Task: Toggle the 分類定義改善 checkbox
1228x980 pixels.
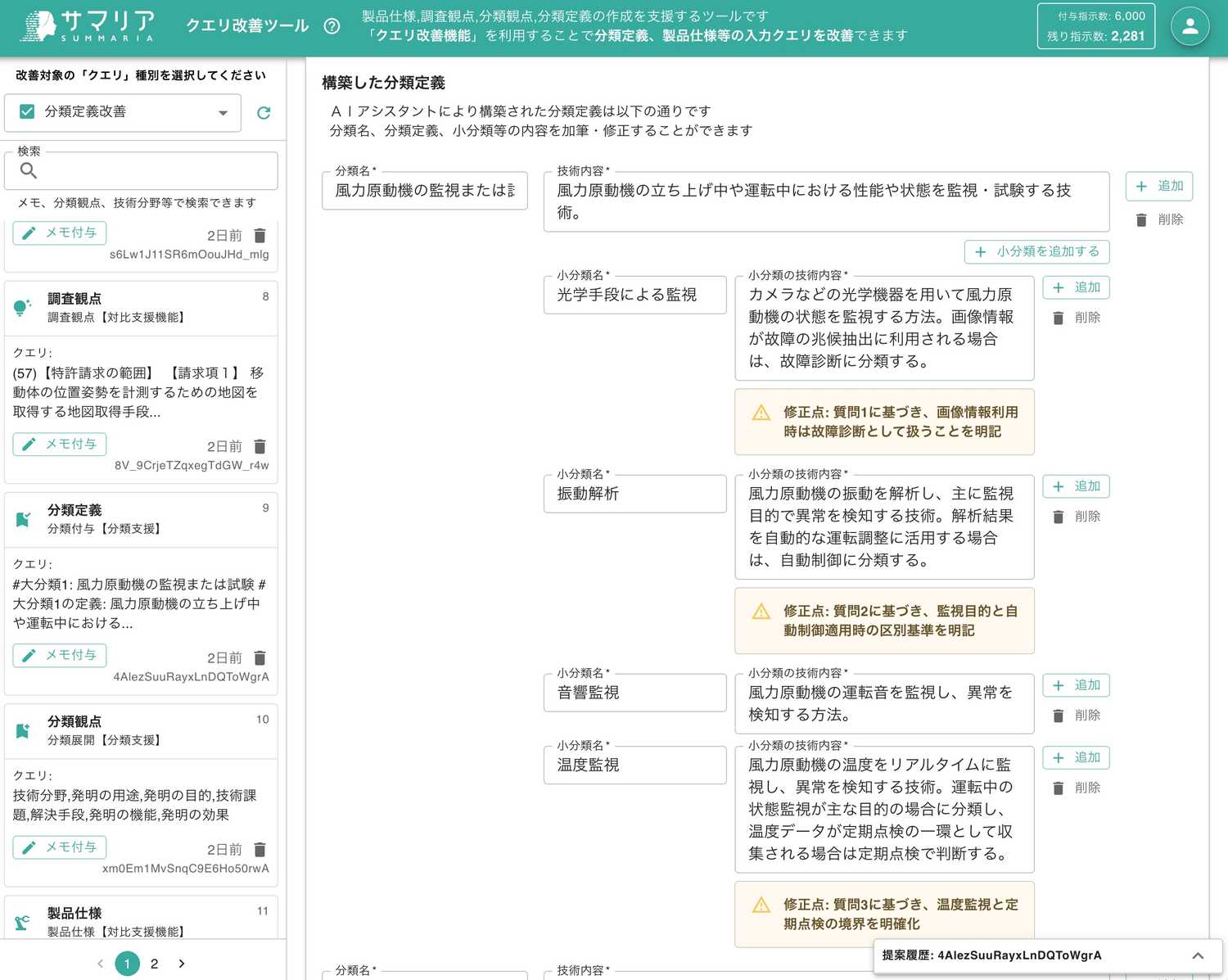Action: point(27,111)
